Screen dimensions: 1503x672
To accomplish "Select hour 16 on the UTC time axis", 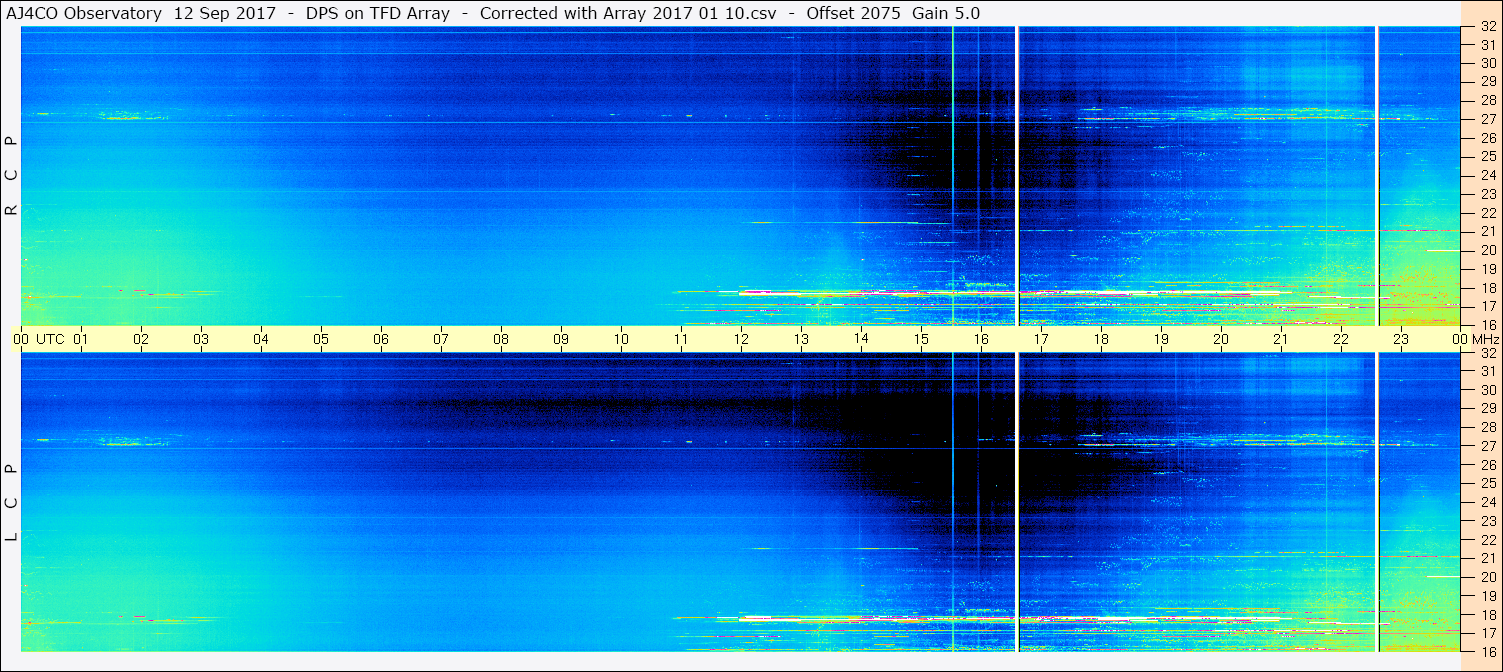I will pos(981,340).
